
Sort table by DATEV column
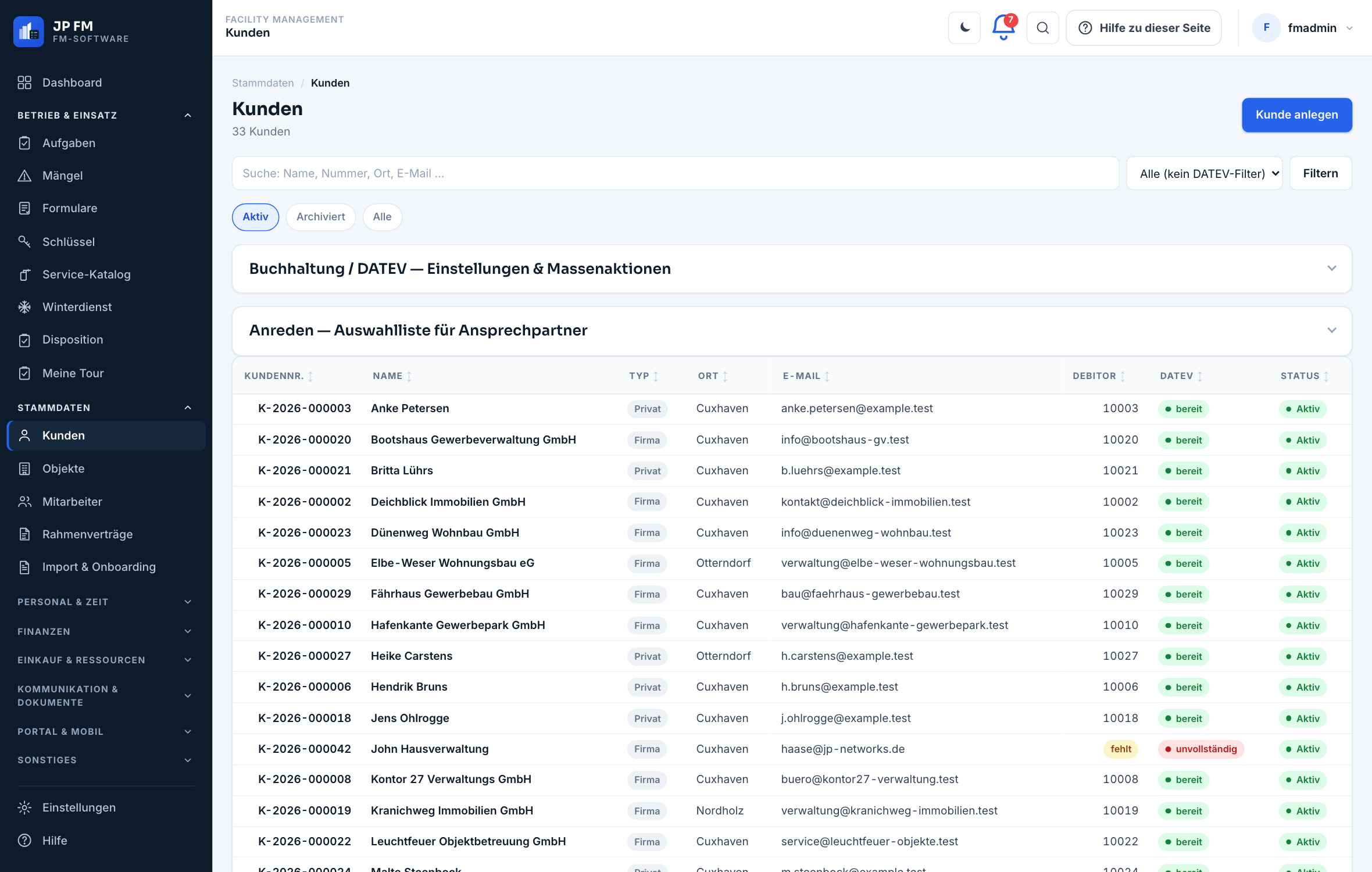(1181, 376)
